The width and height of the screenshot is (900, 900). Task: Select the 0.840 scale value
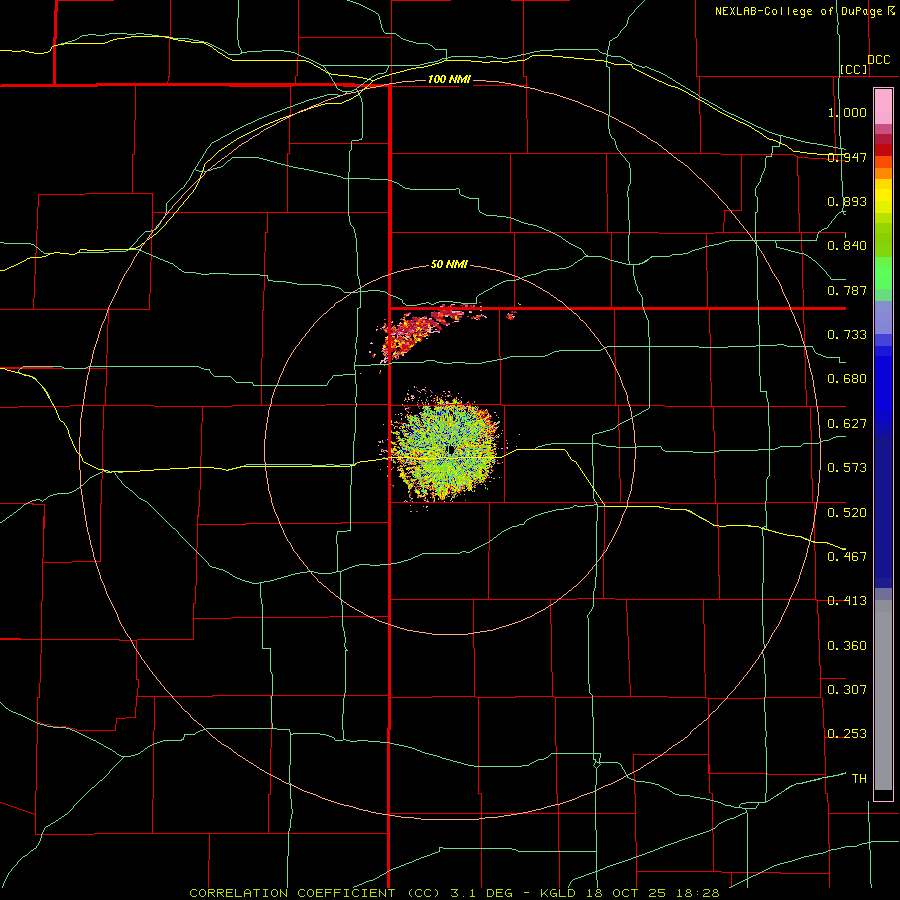[847, 246]
